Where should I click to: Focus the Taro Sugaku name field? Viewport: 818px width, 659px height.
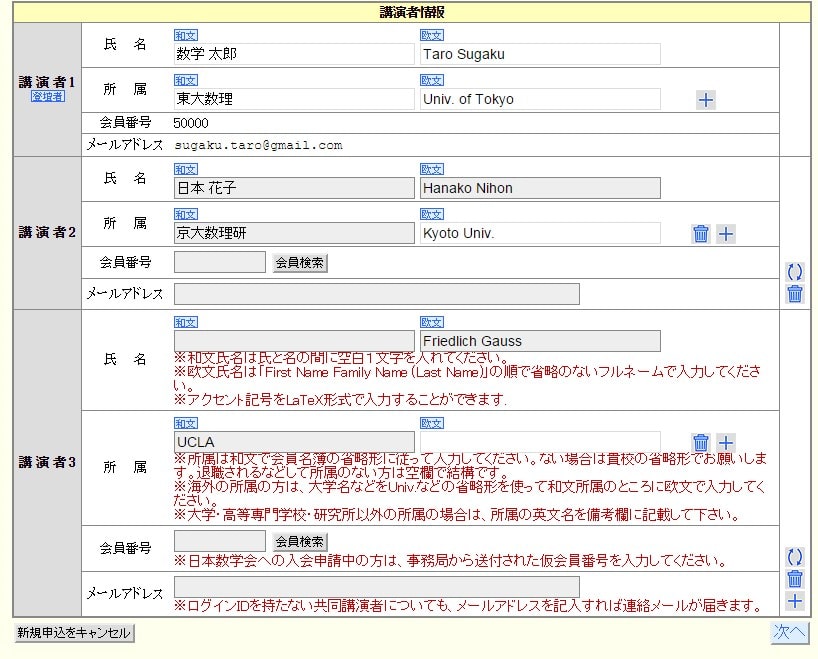tap(540, 54)
